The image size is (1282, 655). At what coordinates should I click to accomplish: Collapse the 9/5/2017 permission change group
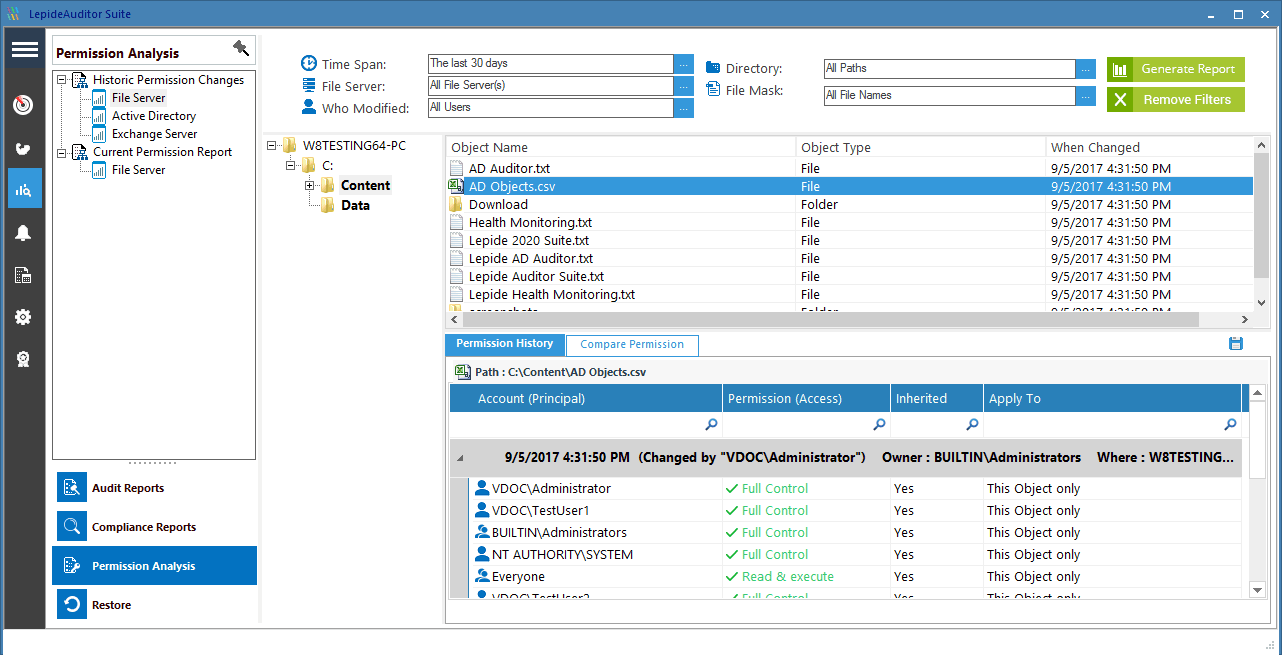(x=461, y=458)
